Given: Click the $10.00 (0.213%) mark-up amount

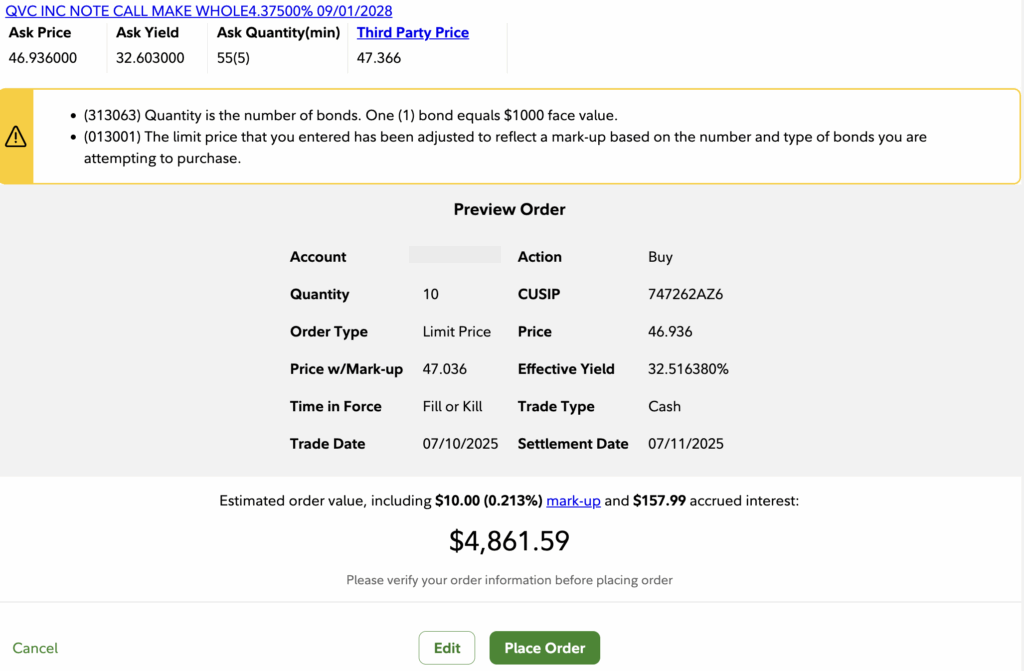Looking at the screenshot, I should click(489, 500).
